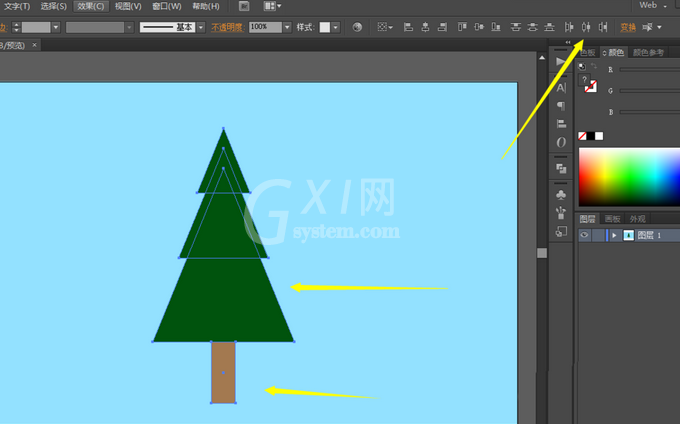
Task: Expand the stroke weight dropdown arrow
Action: click(56, 27)
